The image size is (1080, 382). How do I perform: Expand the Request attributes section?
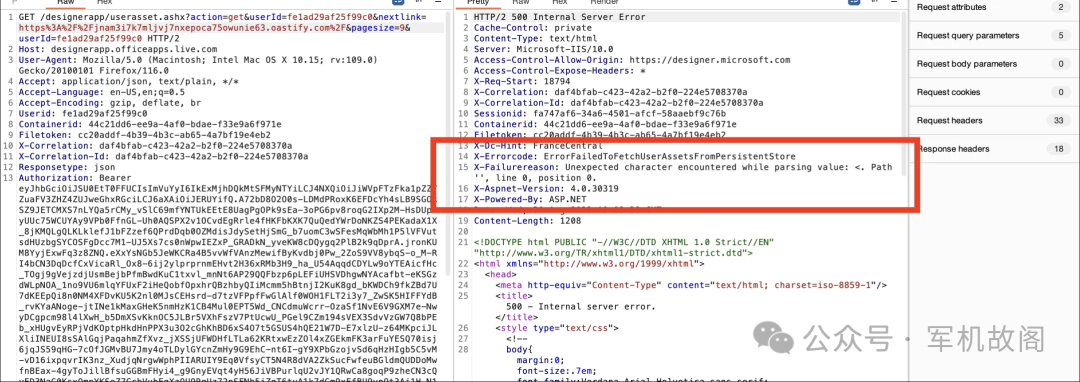pyautogui.click(x=994, y=8)
